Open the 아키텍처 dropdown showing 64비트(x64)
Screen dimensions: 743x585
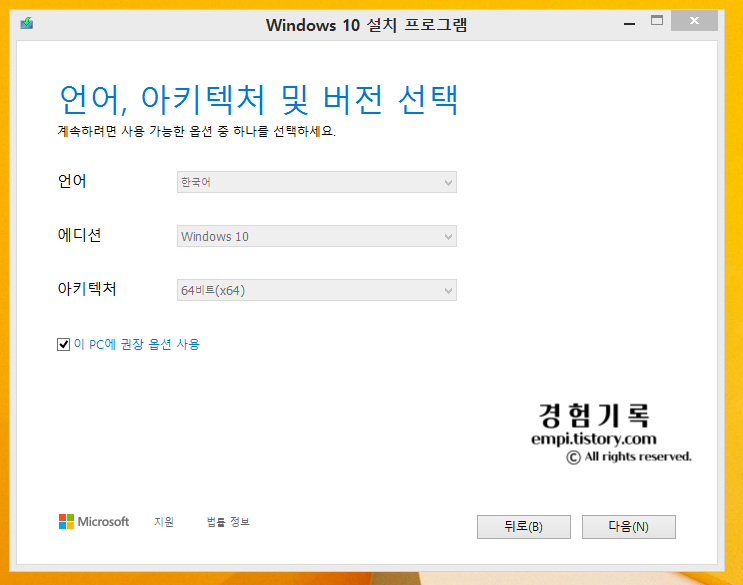[317, 290]
